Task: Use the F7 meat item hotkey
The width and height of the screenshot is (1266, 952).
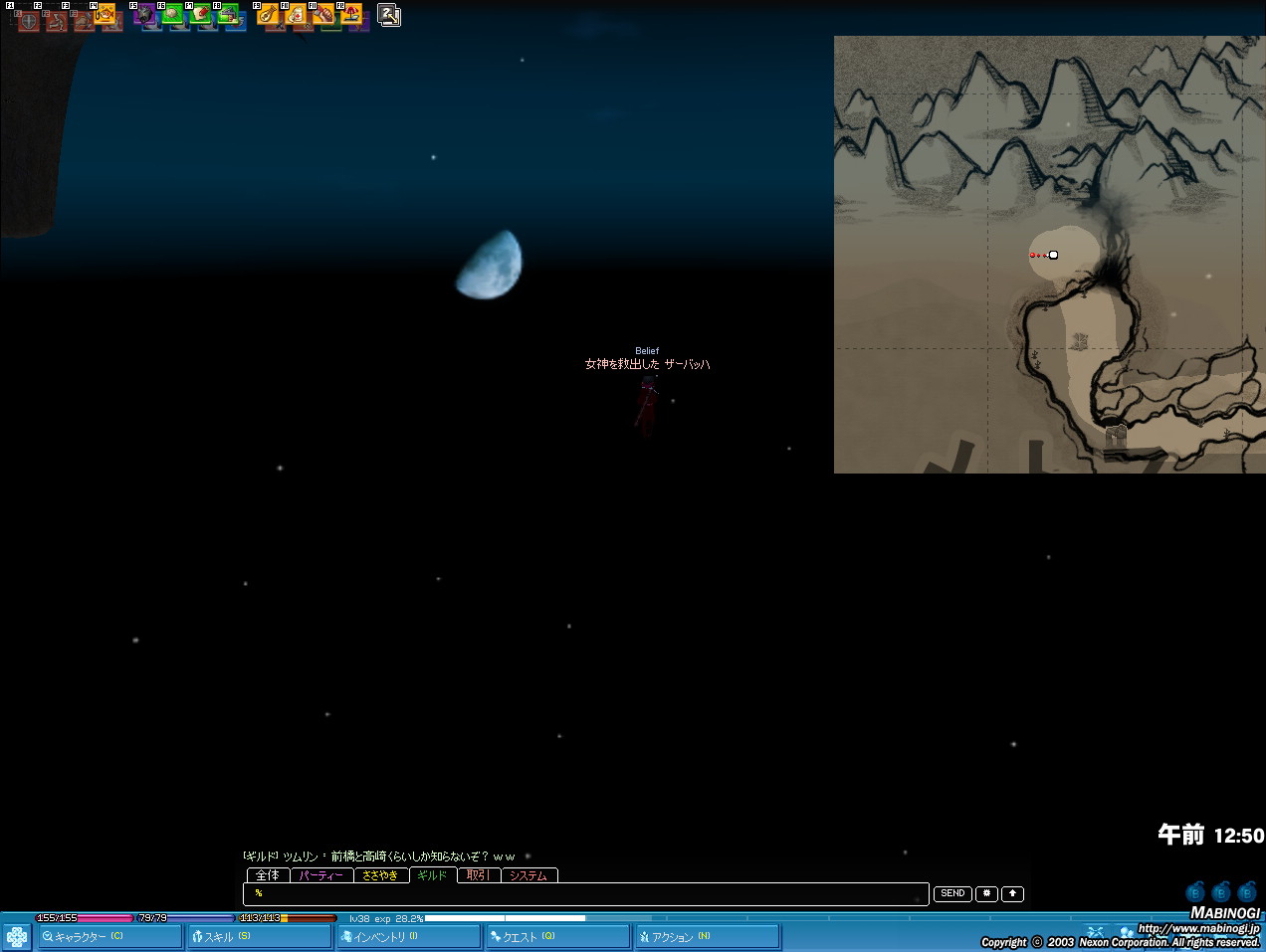Action: pos(201,14)
